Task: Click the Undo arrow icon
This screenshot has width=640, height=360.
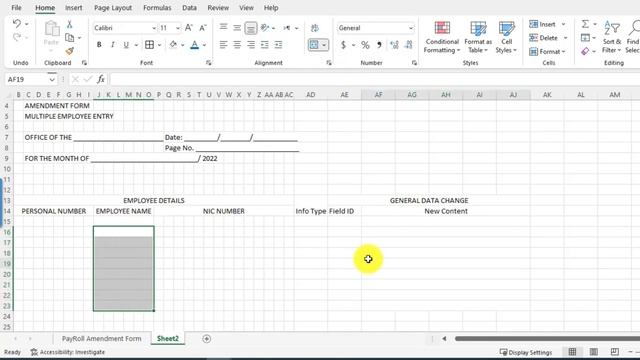Action: (x=17, y=24)
